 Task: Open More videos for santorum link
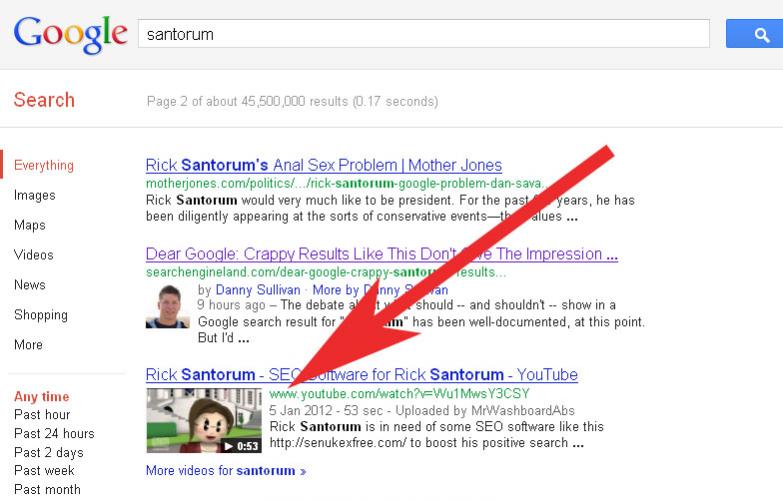[226, 471]
